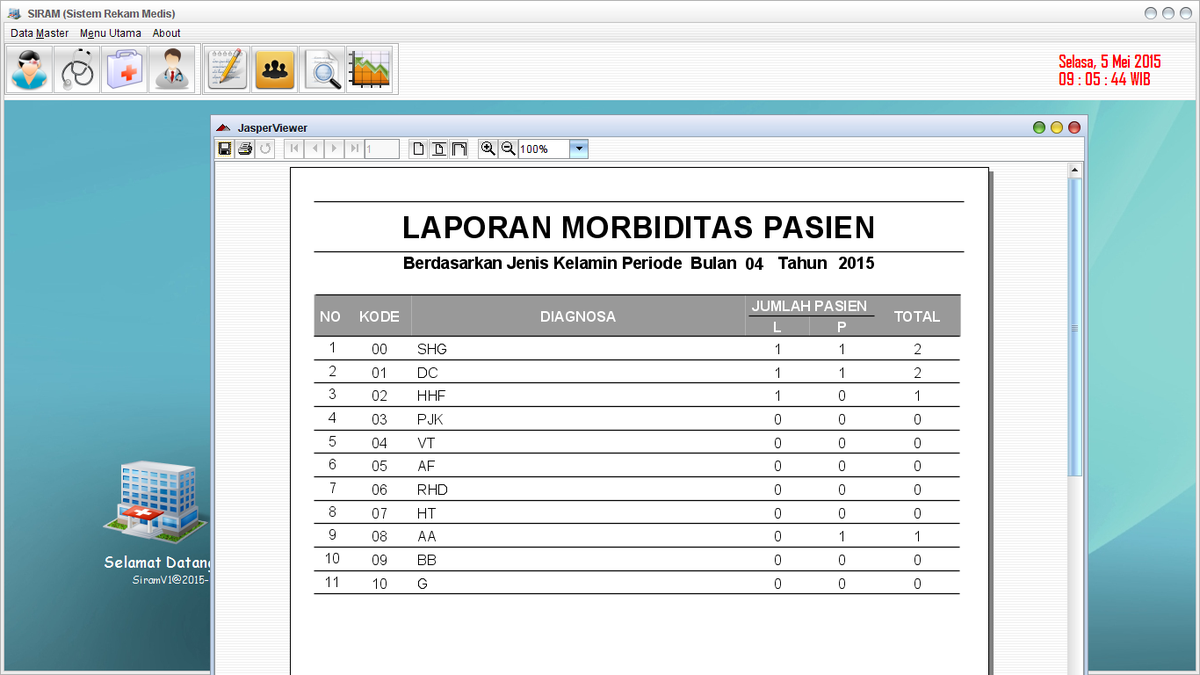Viewport: 1200px width, 675px height.
Task: Click kode 08 in the AA row
Action: pos(379,537)
